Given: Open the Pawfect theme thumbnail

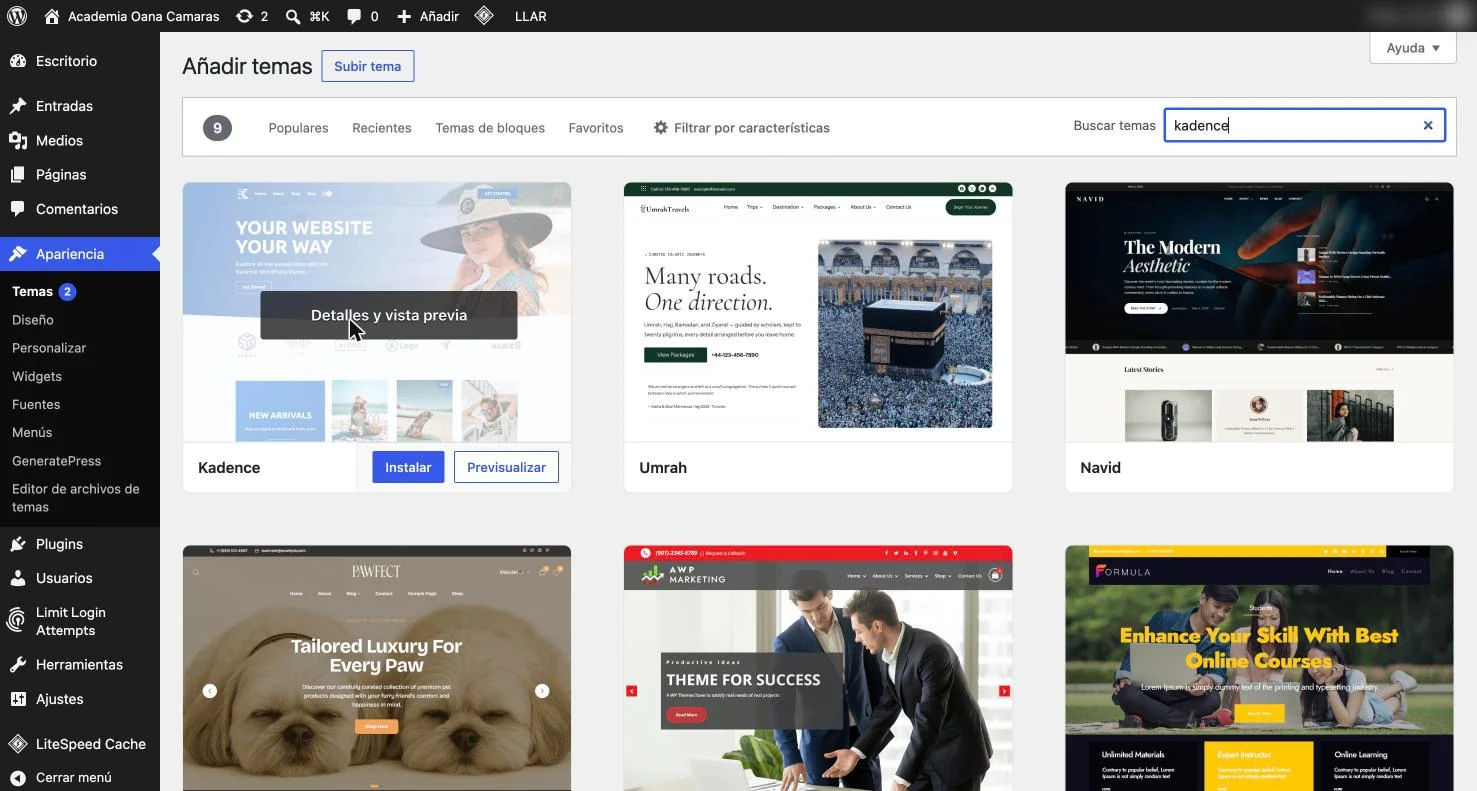Looking at the screenshot, I should [x=377, y=668].
